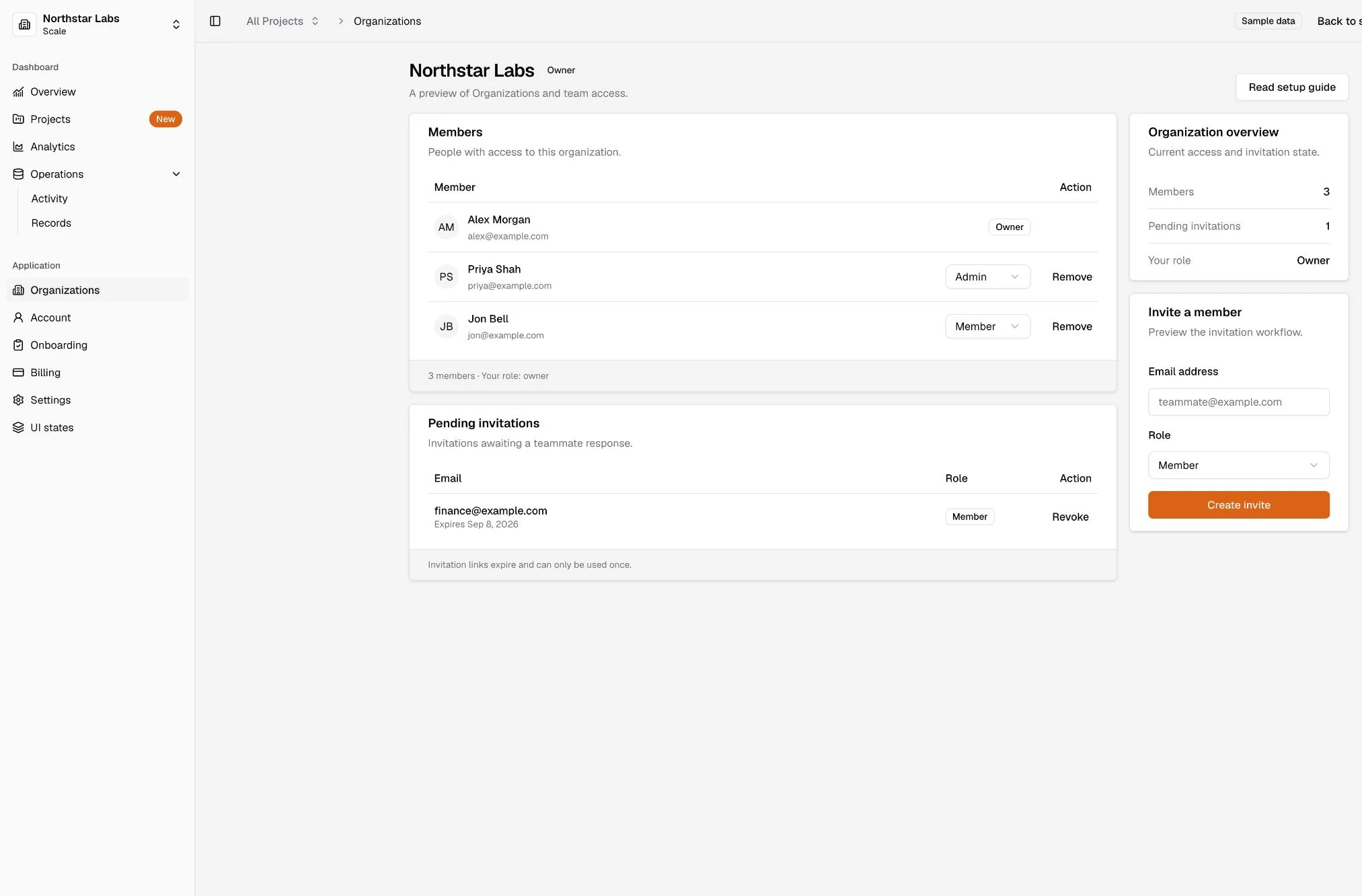Open the All Projects breadcrumb dropdown
Screen dimensions: 1362x896
point(282,21)
